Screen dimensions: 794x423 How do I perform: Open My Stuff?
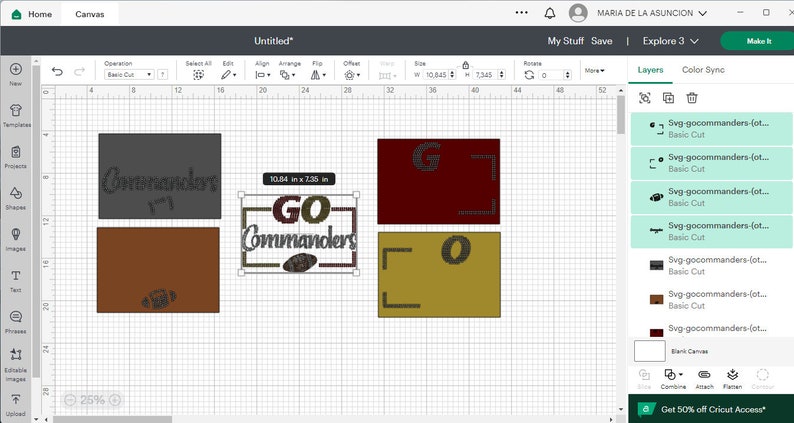pyautogui.click(x=566, y=41)
